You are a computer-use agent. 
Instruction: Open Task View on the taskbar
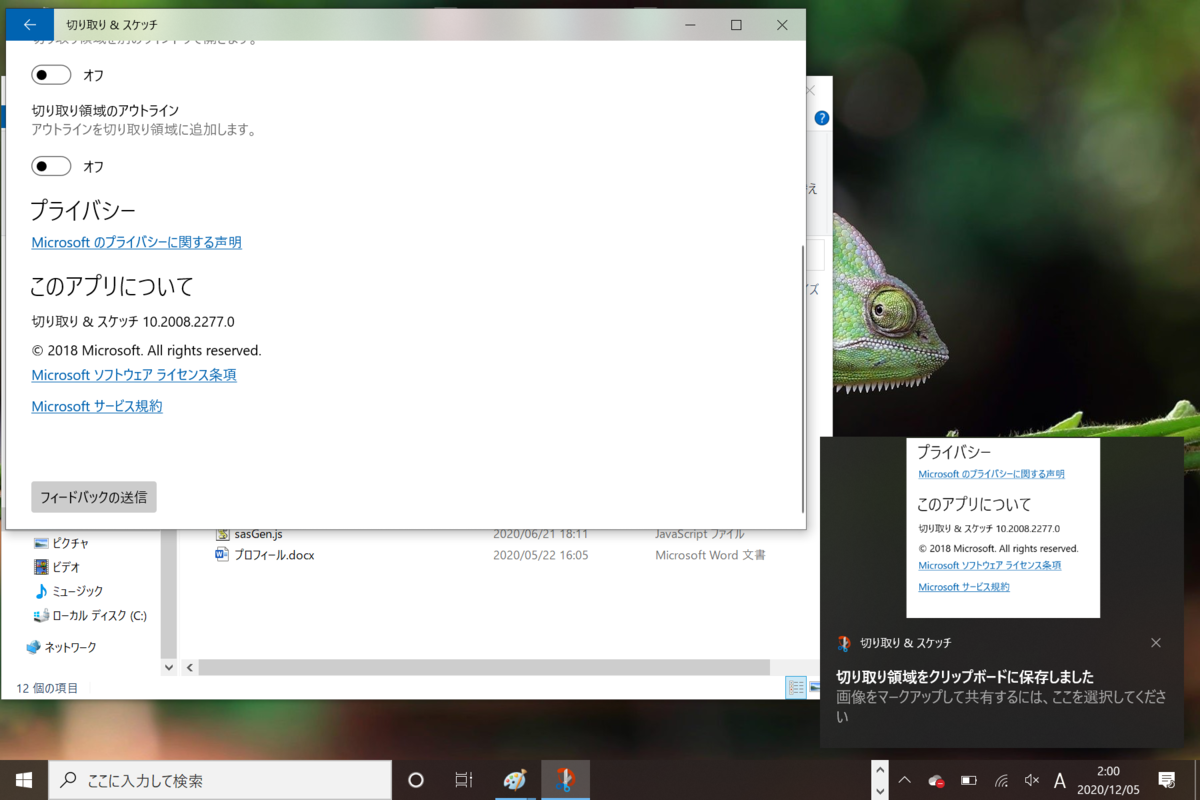point(464,780)
